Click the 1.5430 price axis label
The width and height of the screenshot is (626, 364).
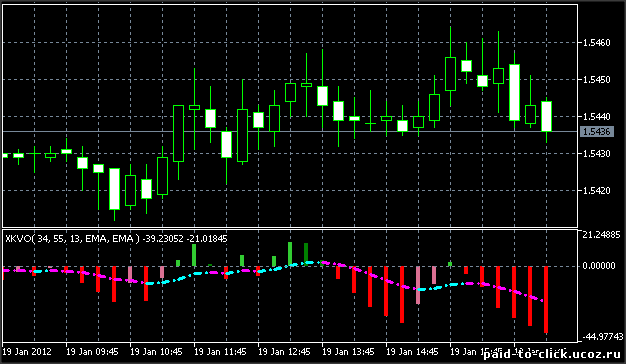(x=596, y=154)
